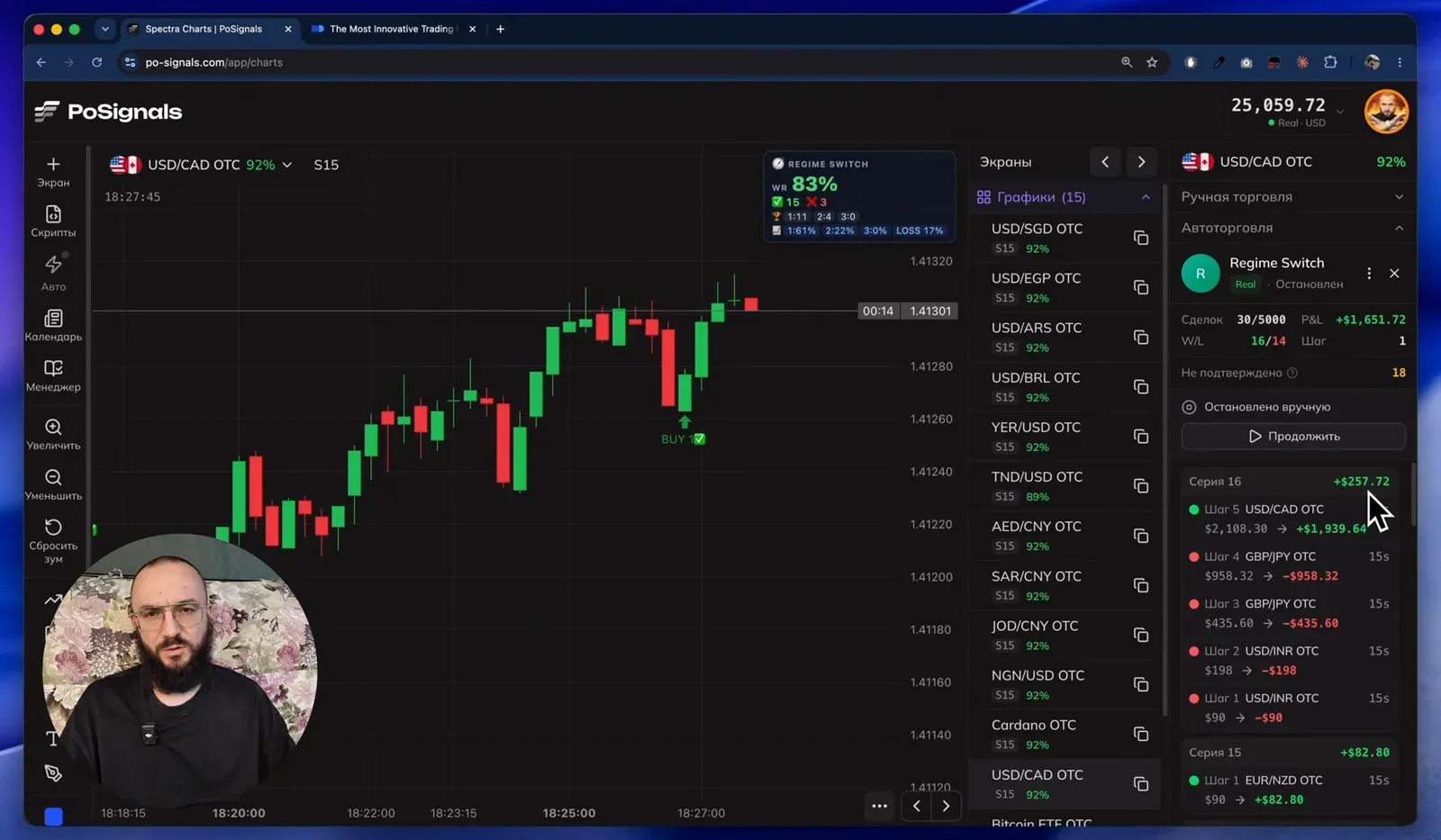Select the tag drawing tool in sidebar

tap(53, 773)
